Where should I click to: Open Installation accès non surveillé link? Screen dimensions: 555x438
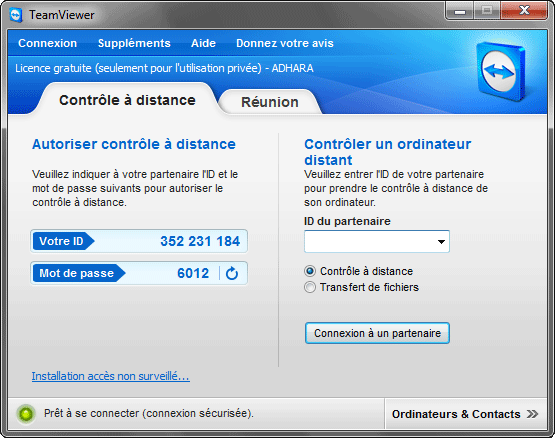click(111, 376)
